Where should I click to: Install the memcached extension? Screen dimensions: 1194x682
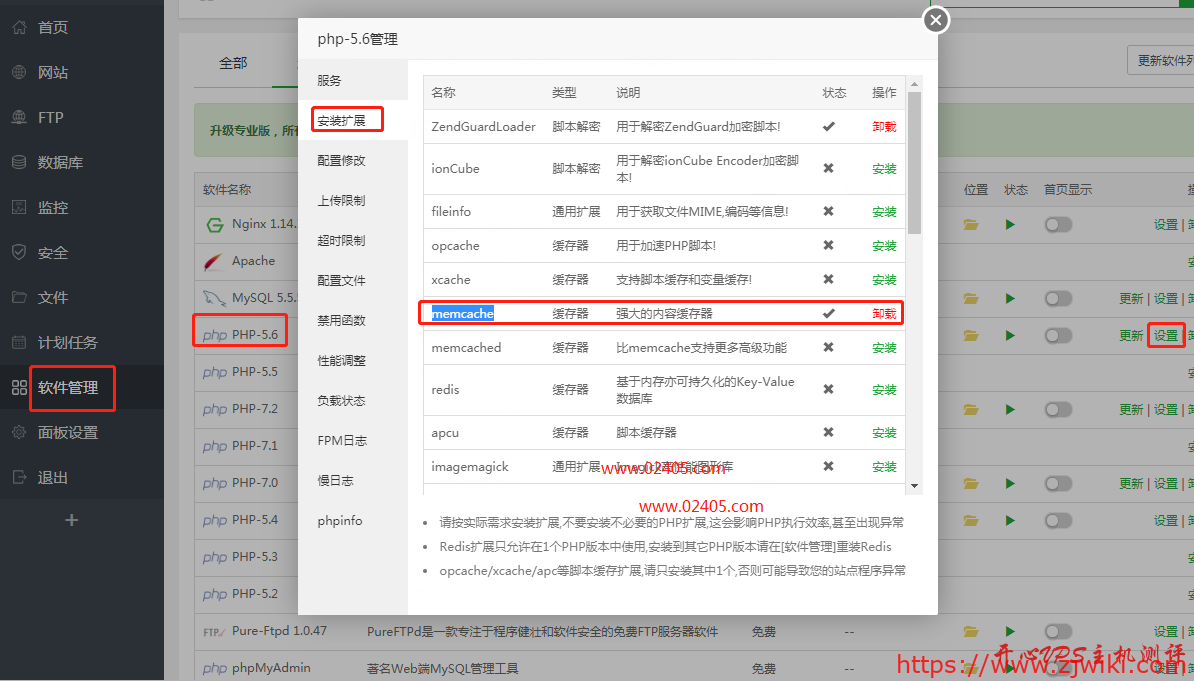coord(884,348)
